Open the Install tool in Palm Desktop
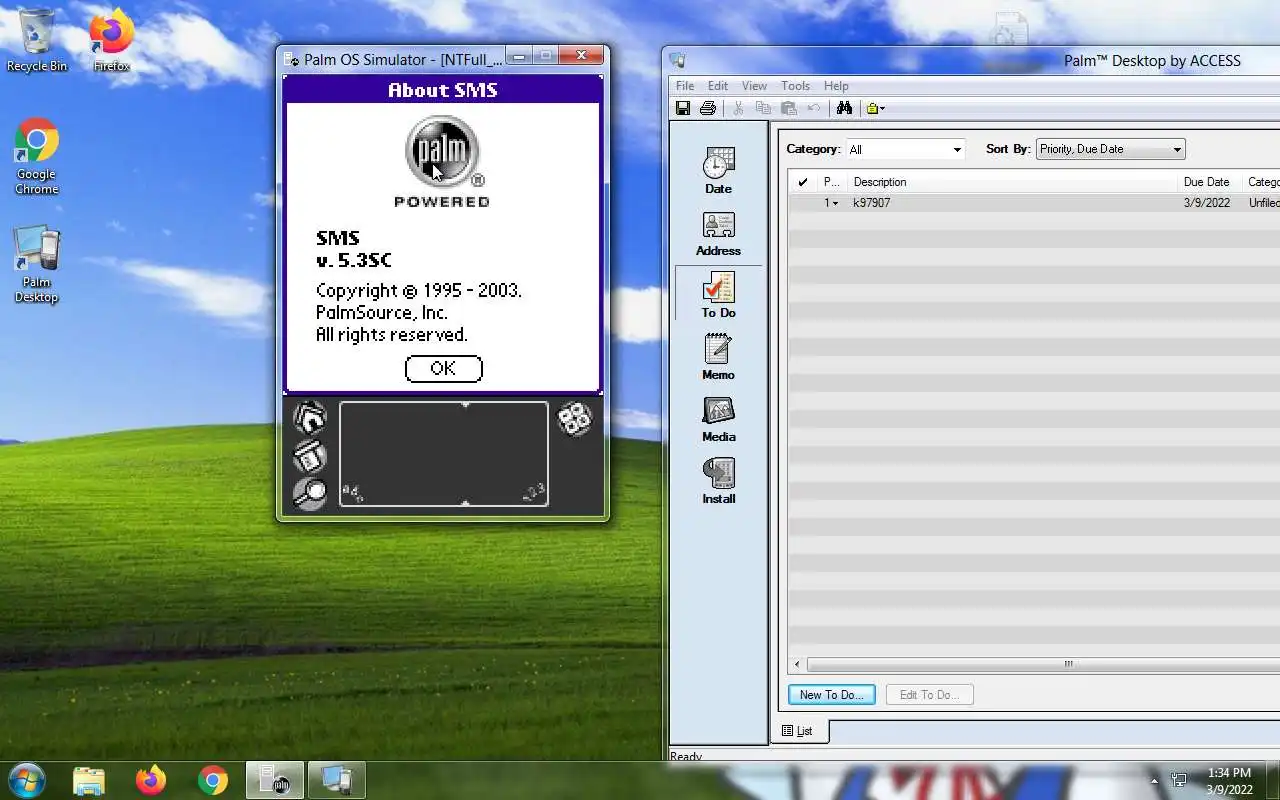Screen dimensions: 1280x800 click(x=718, y=481)
